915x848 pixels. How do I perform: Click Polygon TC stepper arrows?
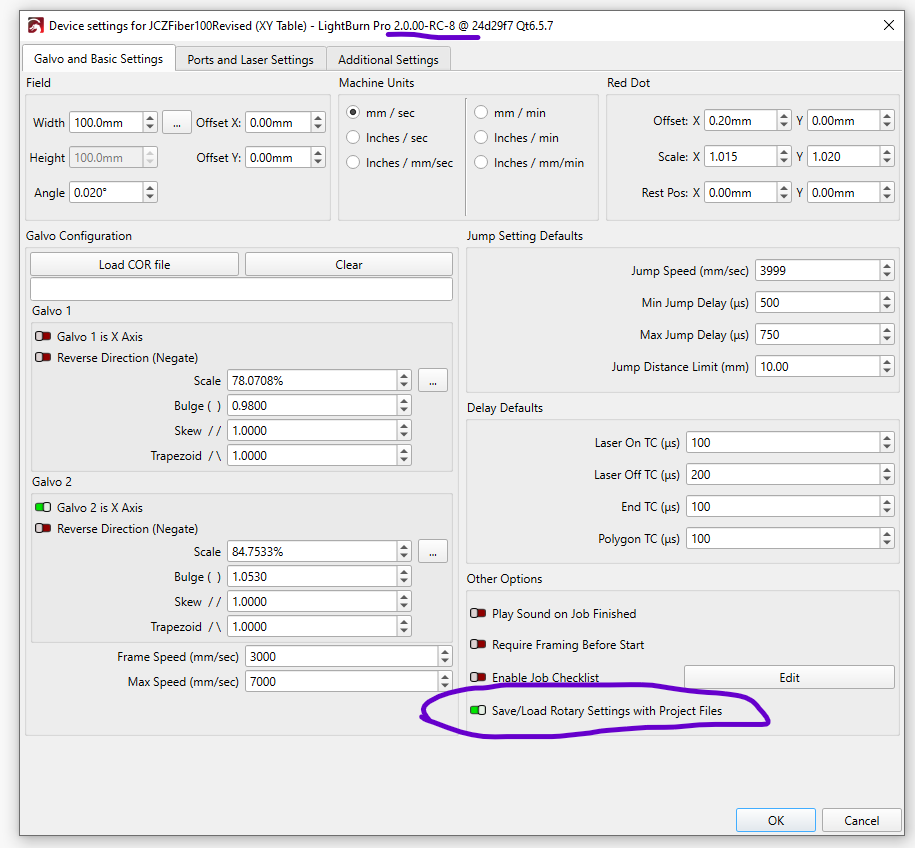887,539
